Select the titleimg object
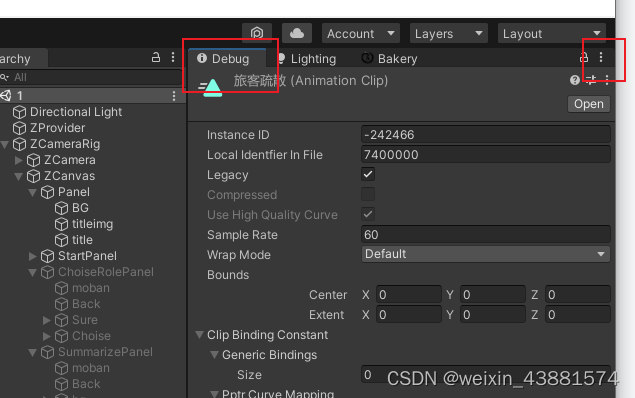 (92, 224)
